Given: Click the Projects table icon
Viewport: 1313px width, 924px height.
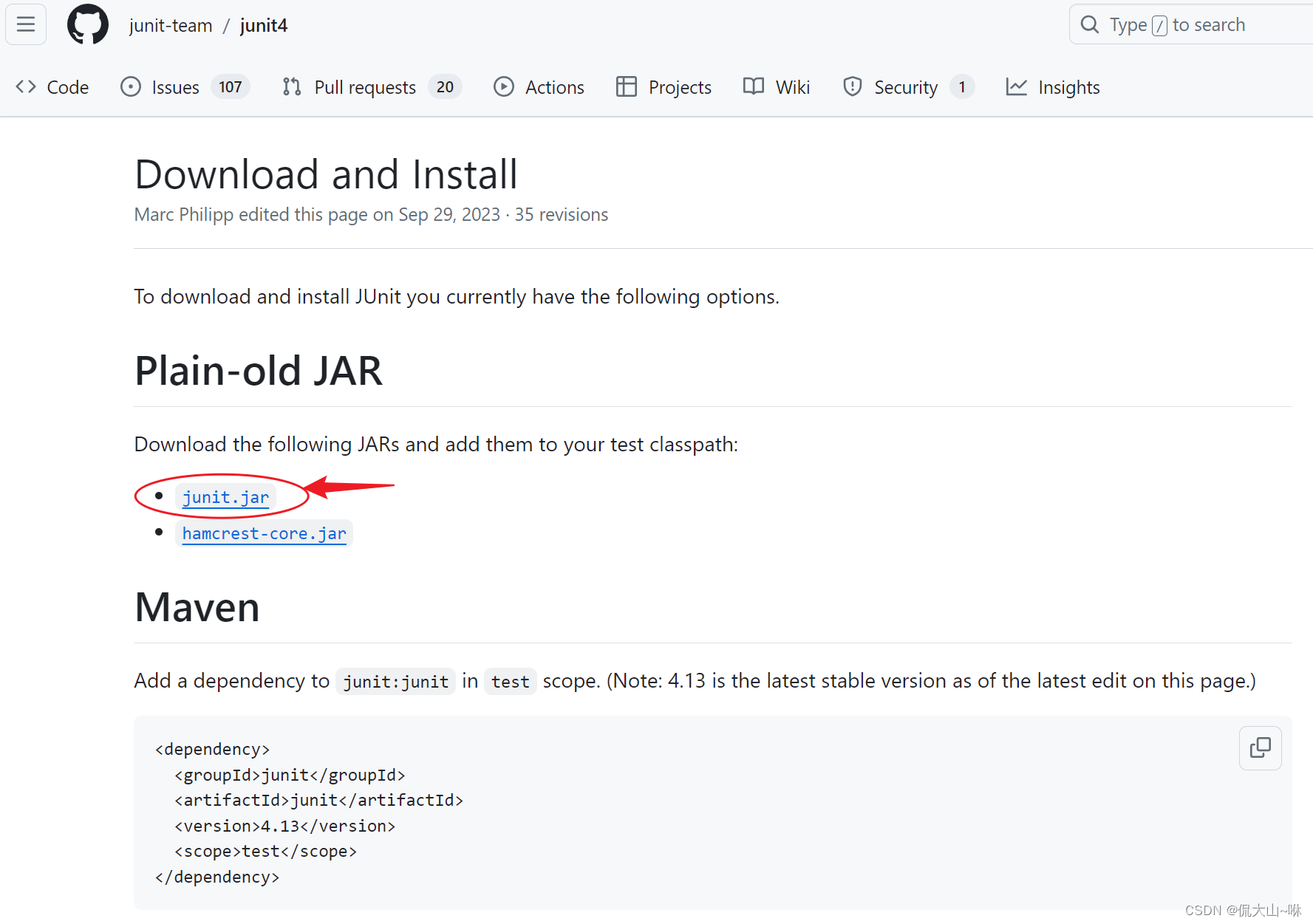Looking at the screenshot, I should [x=627, y=87].
